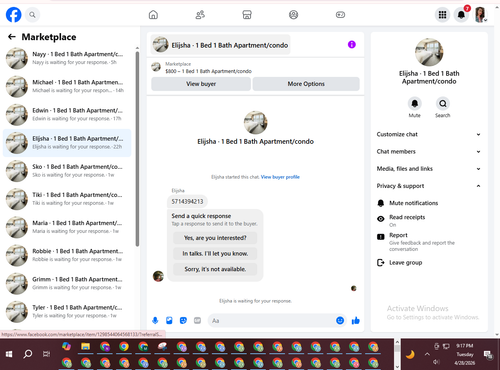The height and width of the screenshot is (370, 500).
Task: Go to Home via house icon
Action: [x=153, y=15]
